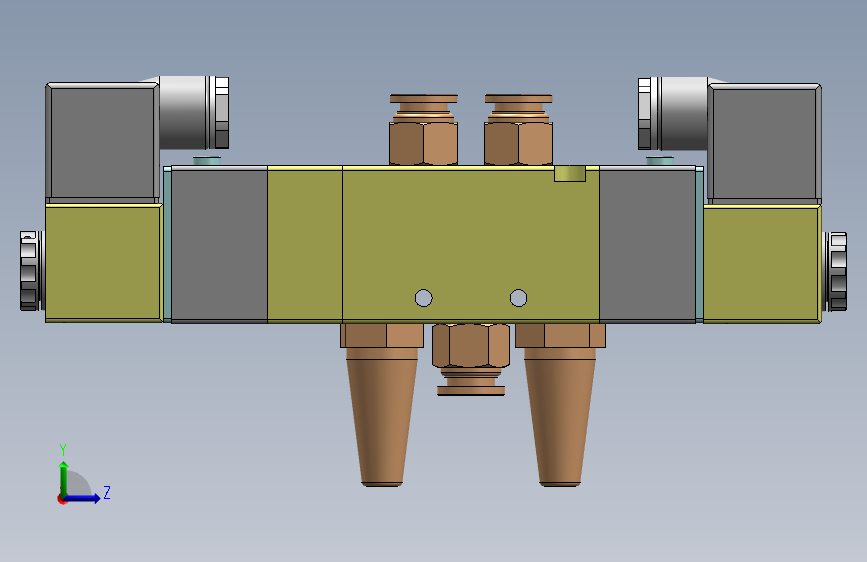Select the left gray pilot body section
Viewport: 867px width, 562px height.
click(220, 244)
